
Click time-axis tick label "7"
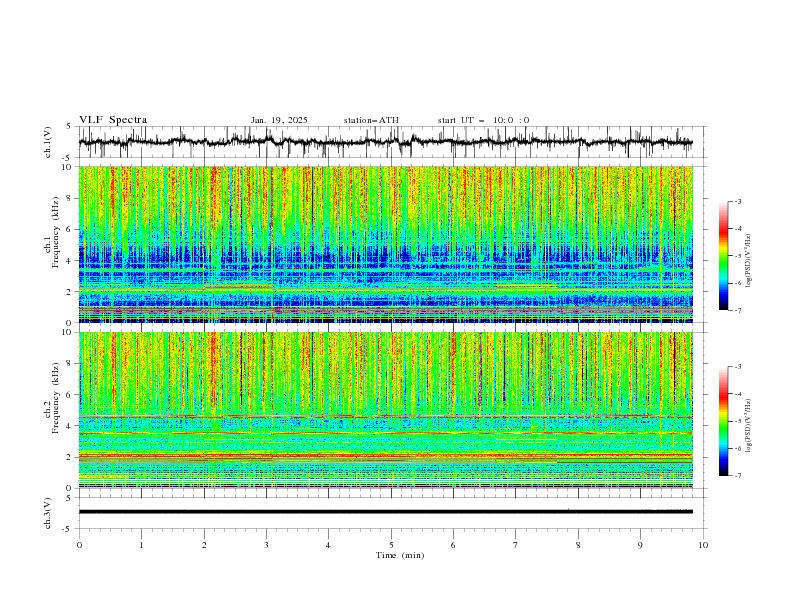516,545
